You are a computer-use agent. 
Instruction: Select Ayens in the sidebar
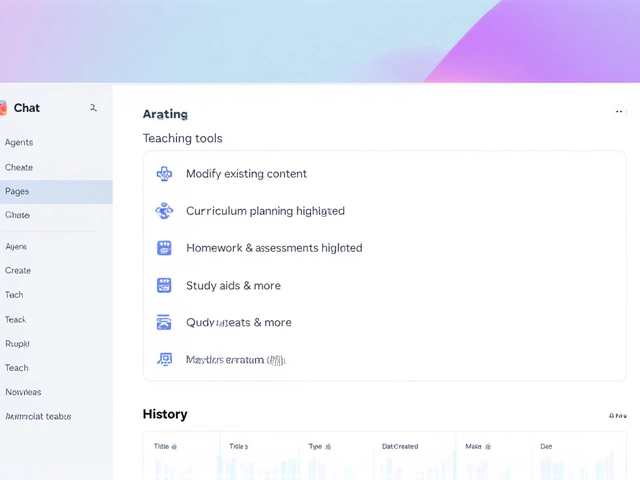pos(16,247)
